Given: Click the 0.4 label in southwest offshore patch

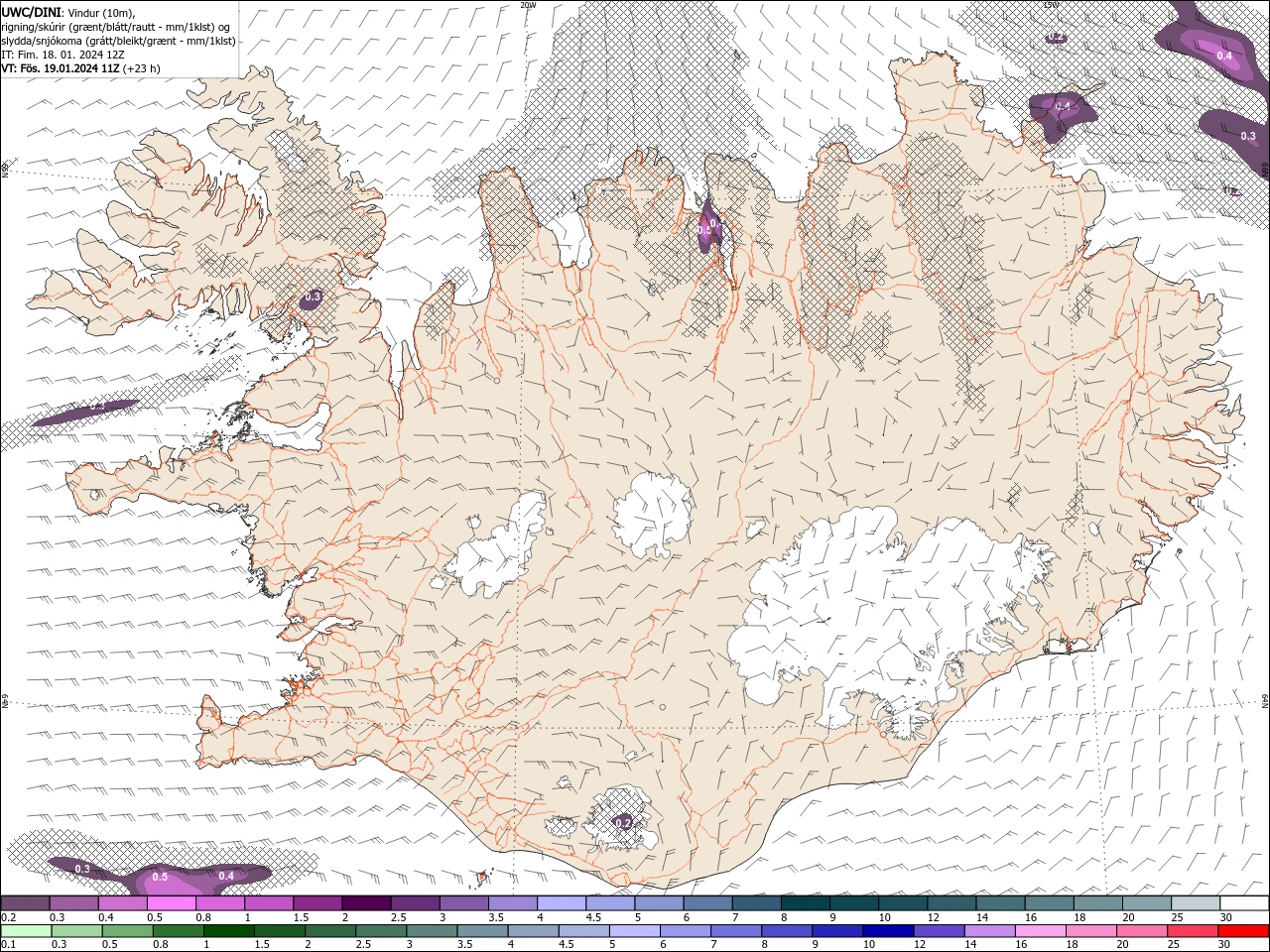Looking at the screenshot, I should tap(226, 876).
